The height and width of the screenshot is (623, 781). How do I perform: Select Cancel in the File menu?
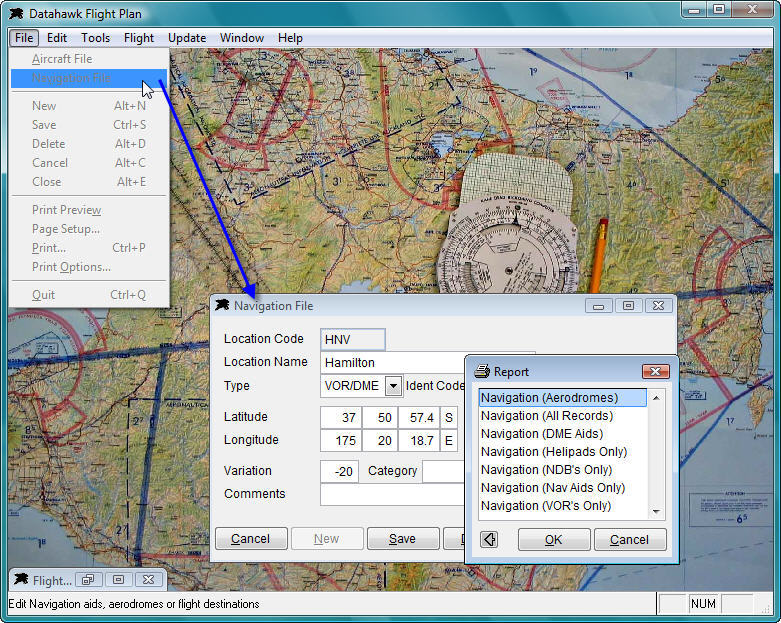pos(89,163)
